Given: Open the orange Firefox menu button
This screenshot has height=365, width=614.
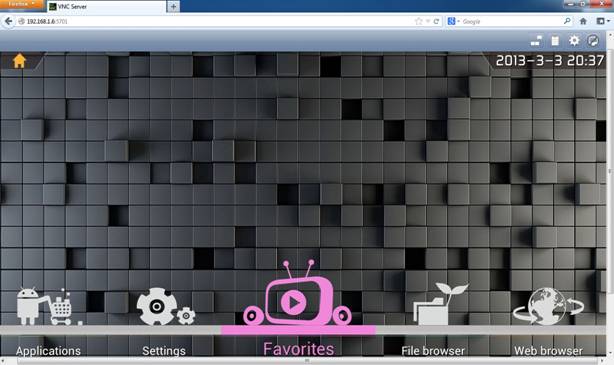Looking at the screenshot, I should click(x=22, y=4).
